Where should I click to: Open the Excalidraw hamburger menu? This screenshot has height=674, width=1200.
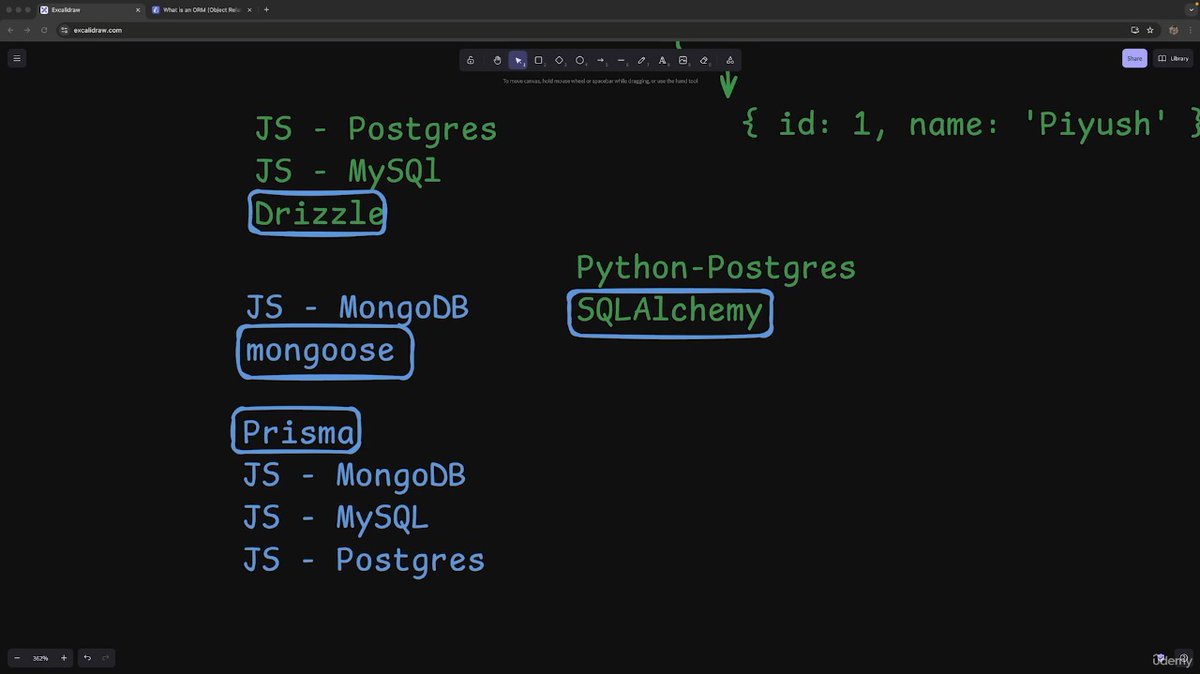[x=16, y=58]
